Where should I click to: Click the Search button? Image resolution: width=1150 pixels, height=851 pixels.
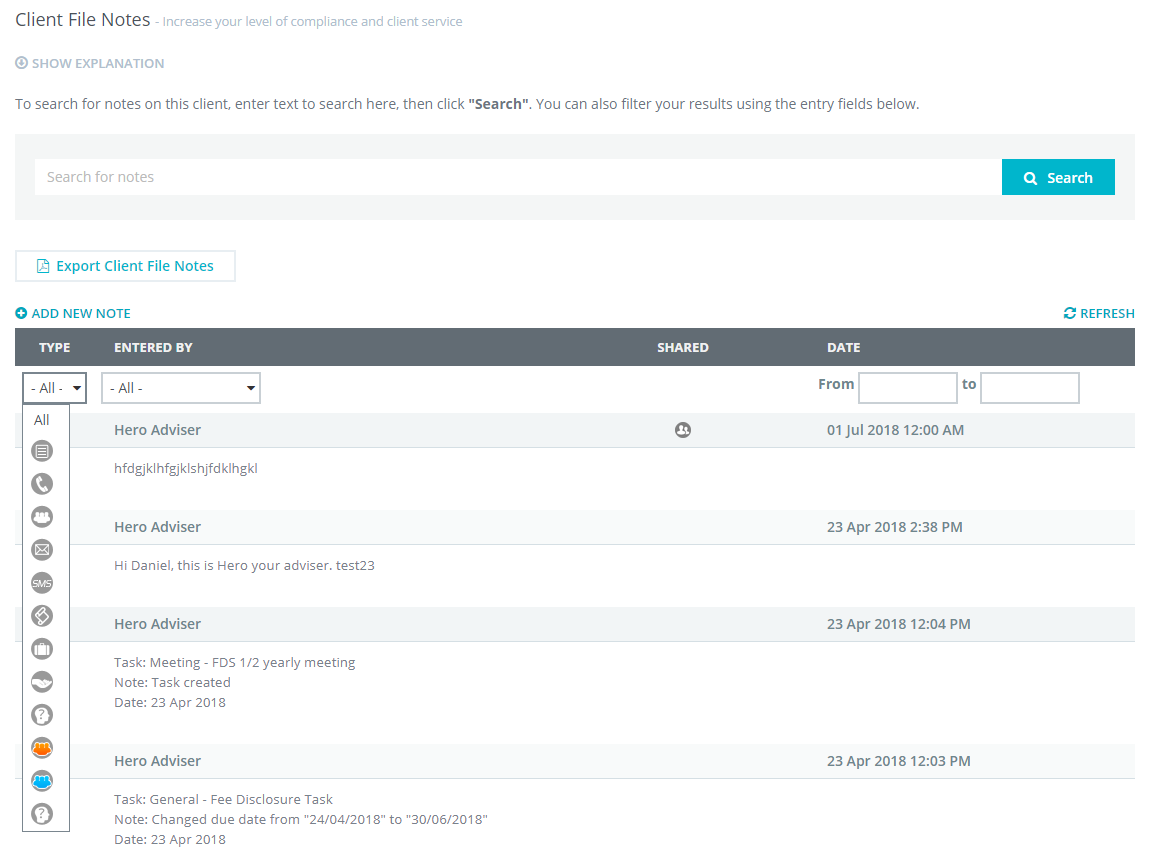point(1058,177)
